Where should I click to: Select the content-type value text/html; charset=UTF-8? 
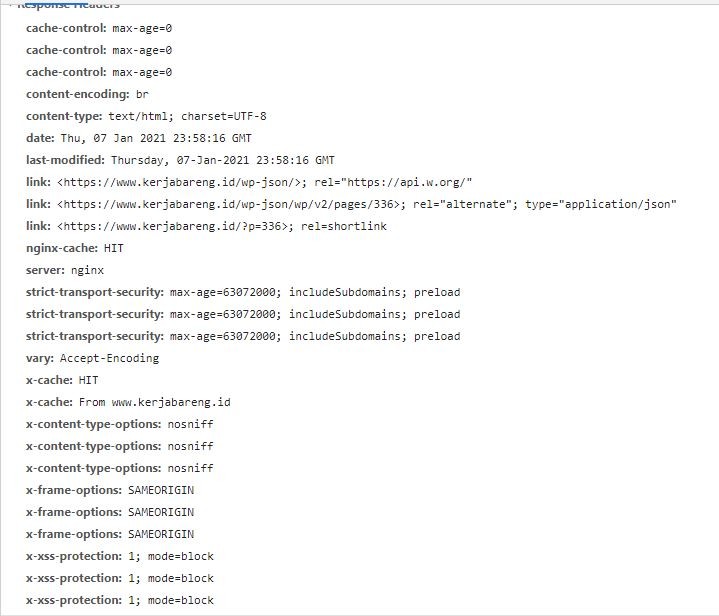click(187, 116)
